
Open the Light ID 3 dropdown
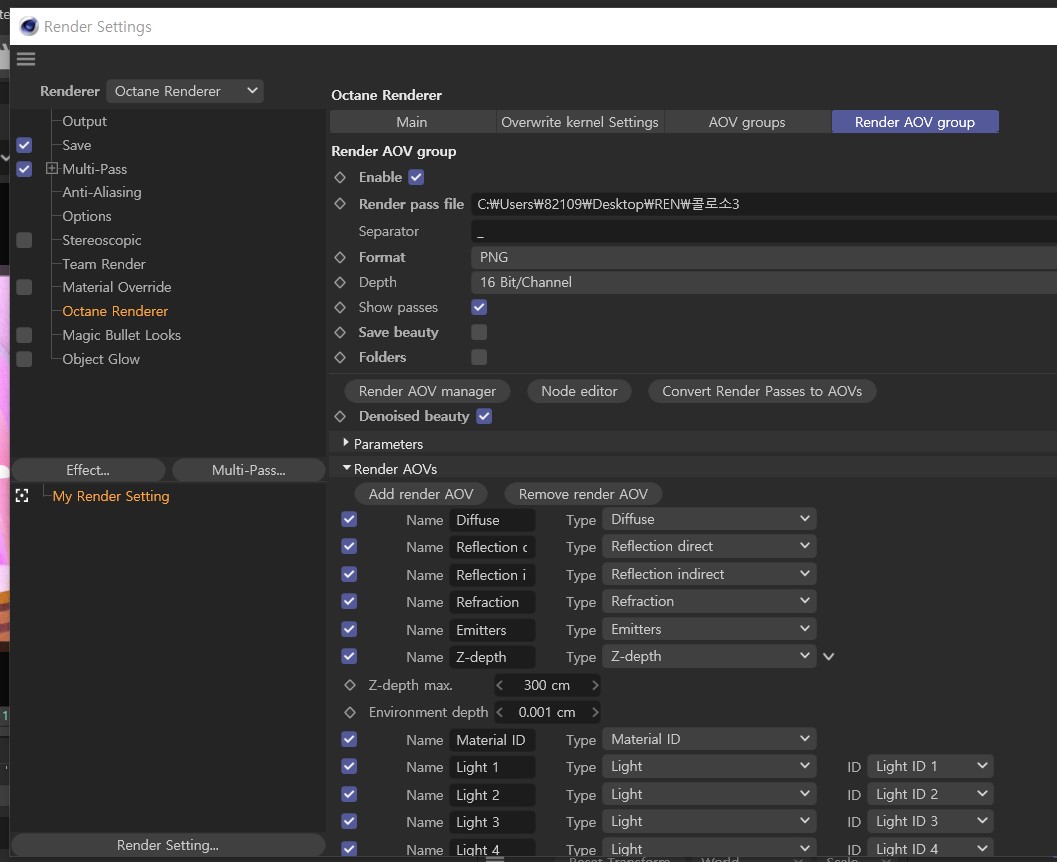(930, 822)
